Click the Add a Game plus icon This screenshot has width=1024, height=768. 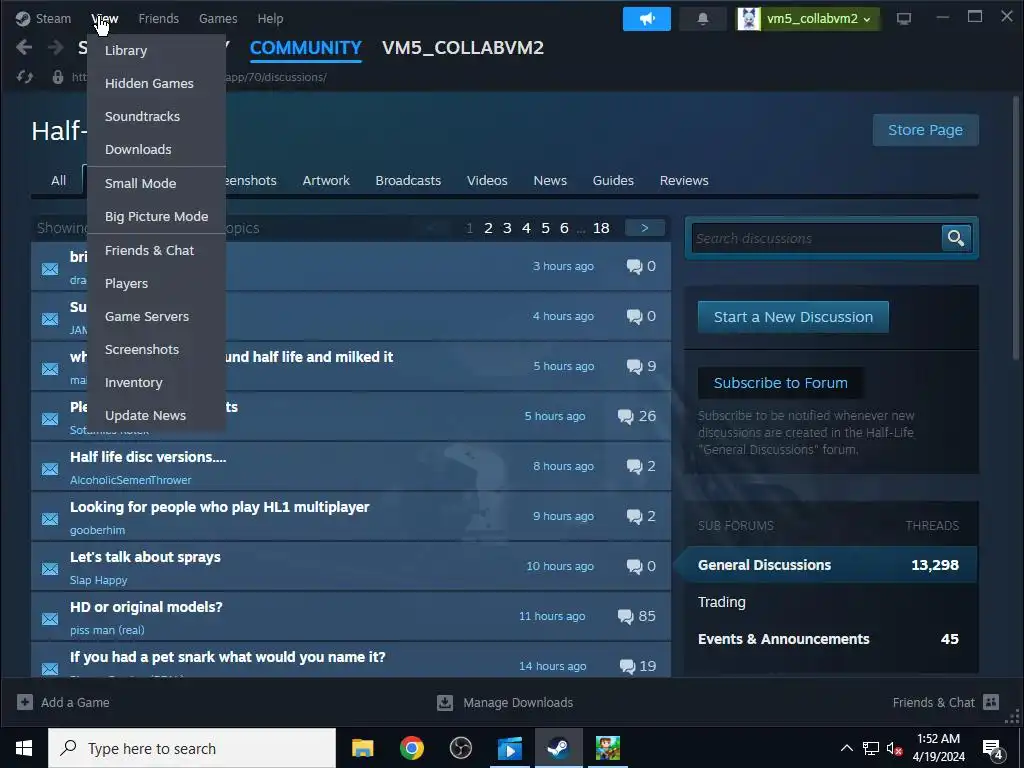[25, 703]
